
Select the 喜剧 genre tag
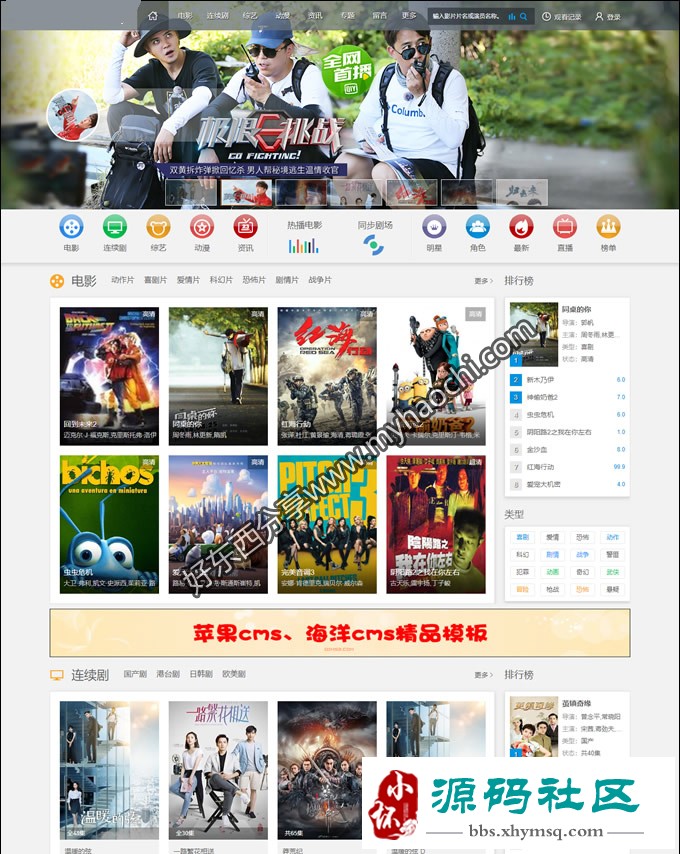(x=523, y=537)
